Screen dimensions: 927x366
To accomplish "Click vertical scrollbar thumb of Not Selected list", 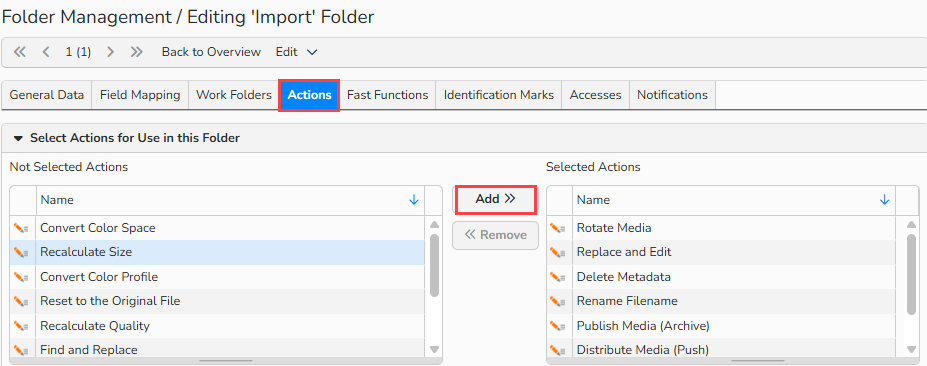I will [434, 265].
